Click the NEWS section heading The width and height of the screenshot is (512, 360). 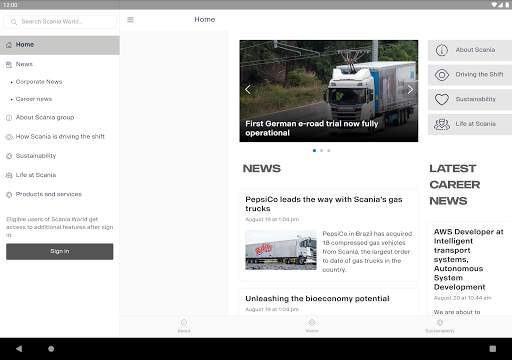pyautogui.click(x=262, y=169)
